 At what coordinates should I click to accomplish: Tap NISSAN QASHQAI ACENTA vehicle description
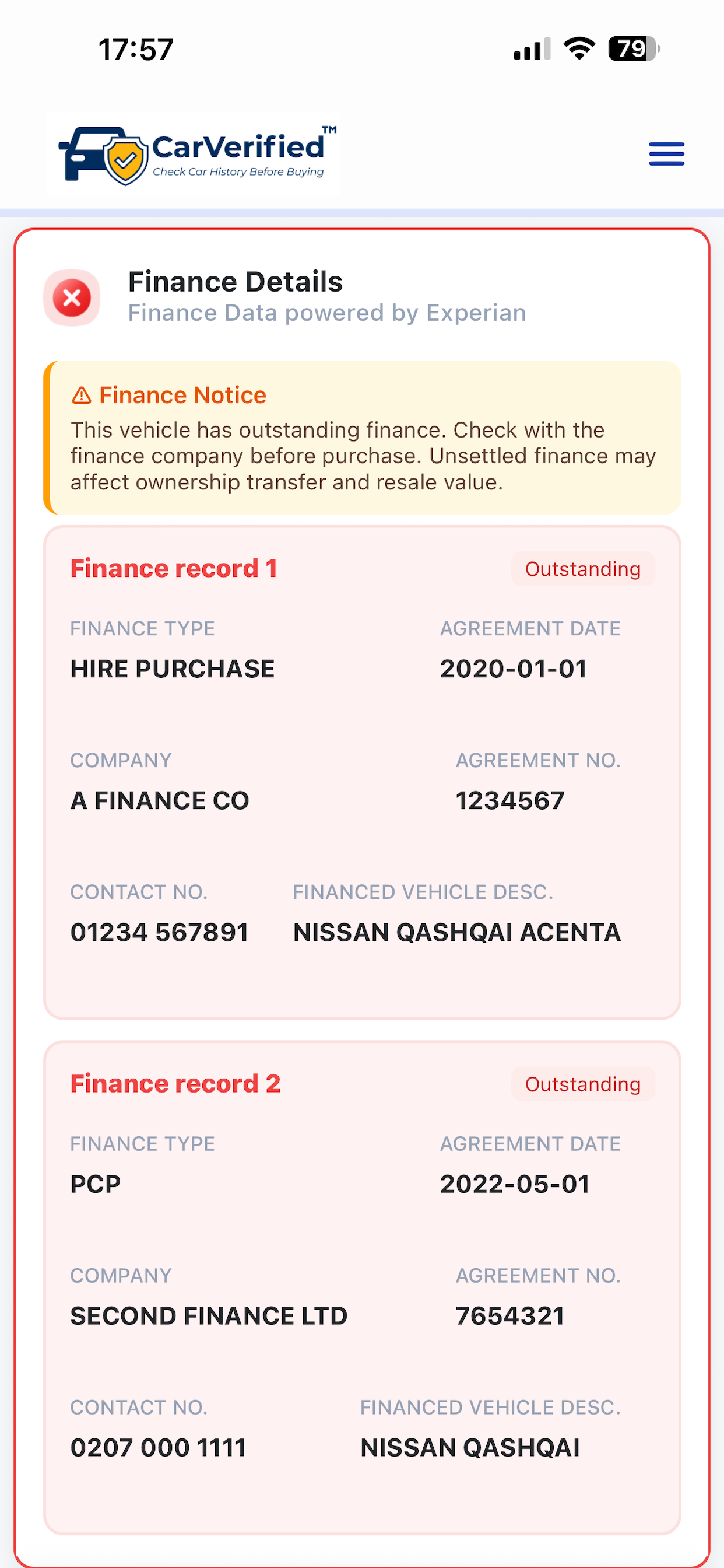457,933
